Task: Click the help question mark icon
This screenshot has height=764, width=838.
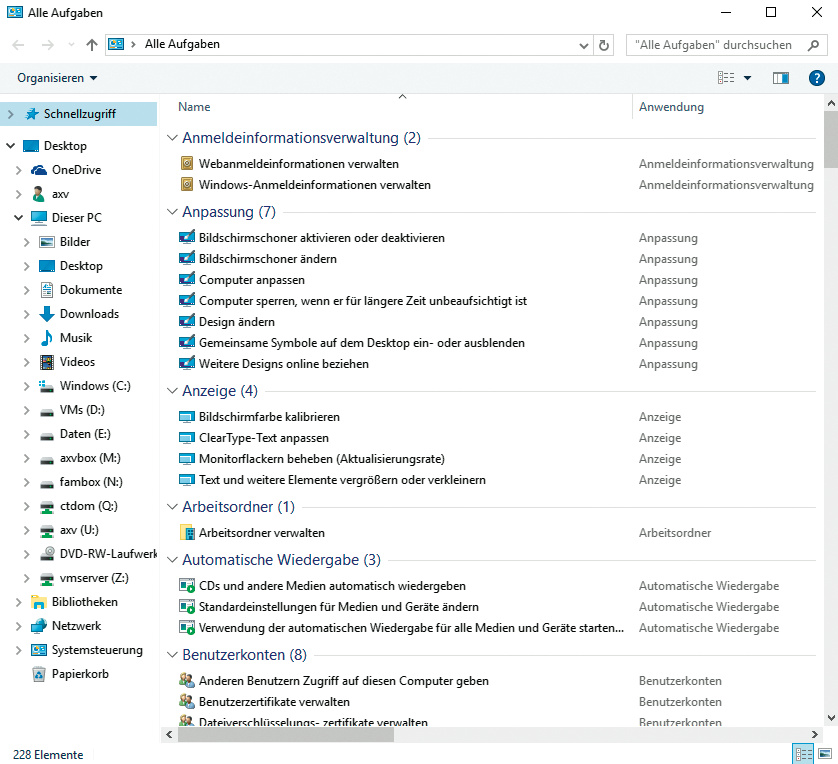Action: tap(816, 78)
